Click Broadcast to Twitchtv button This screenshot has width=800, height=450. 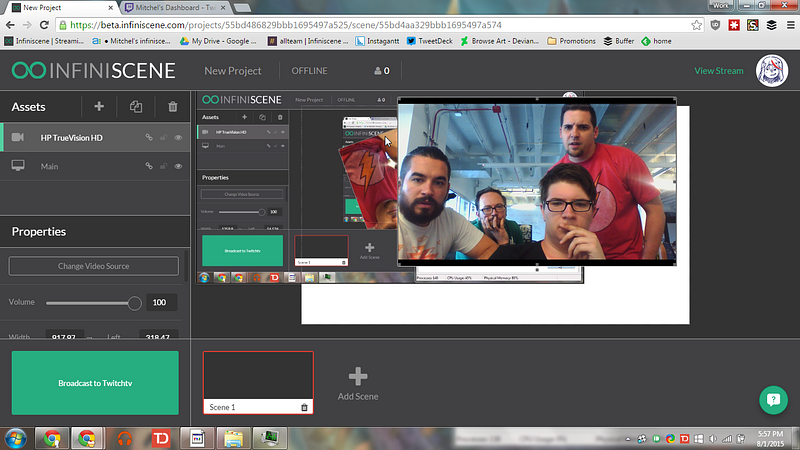tap(95, 383)
